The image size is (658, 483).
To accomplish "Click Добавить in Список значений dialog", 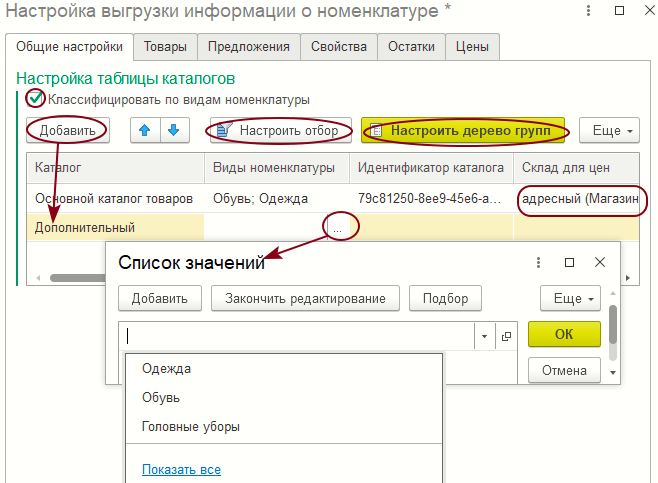I will (160, 298).
